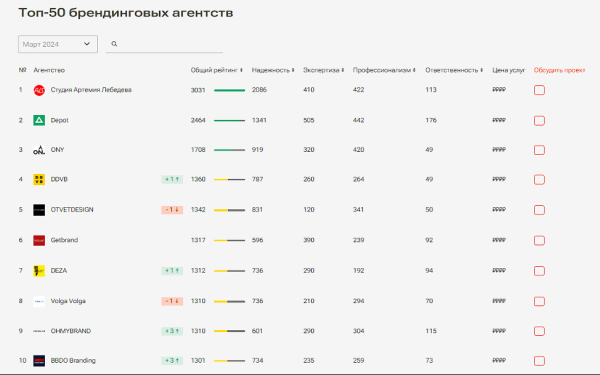Check the box for Студия Артемия Лебедева
The width and height of the screenshot is (600, 375).
pyautogui.click(x=539, y=90)
